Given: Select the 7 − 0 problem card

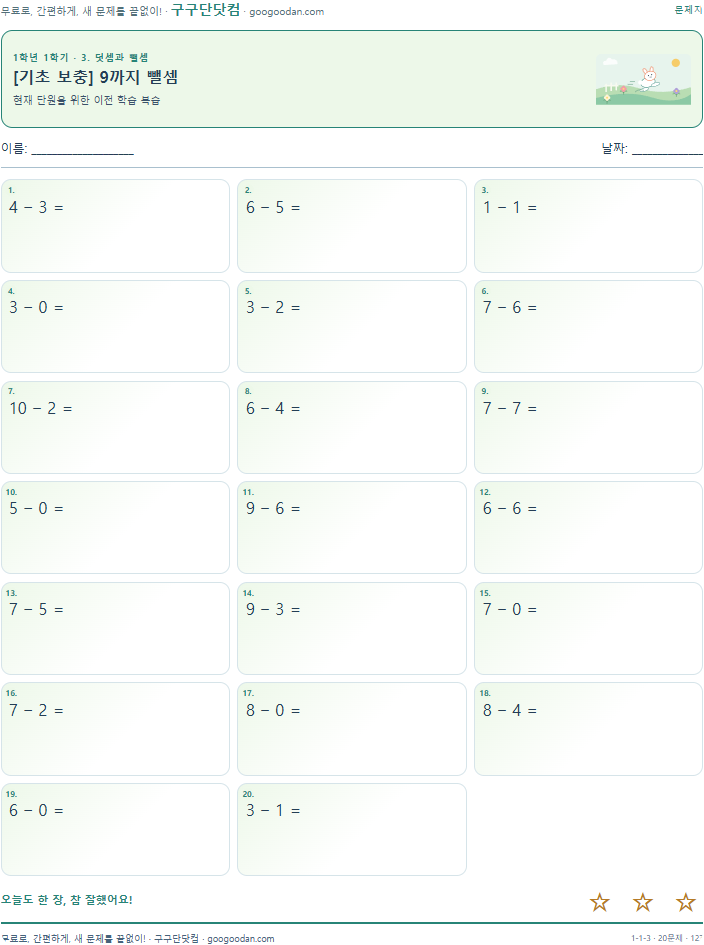Looking at the screenshot, I should pyautogui.click(x=588, y=629).
